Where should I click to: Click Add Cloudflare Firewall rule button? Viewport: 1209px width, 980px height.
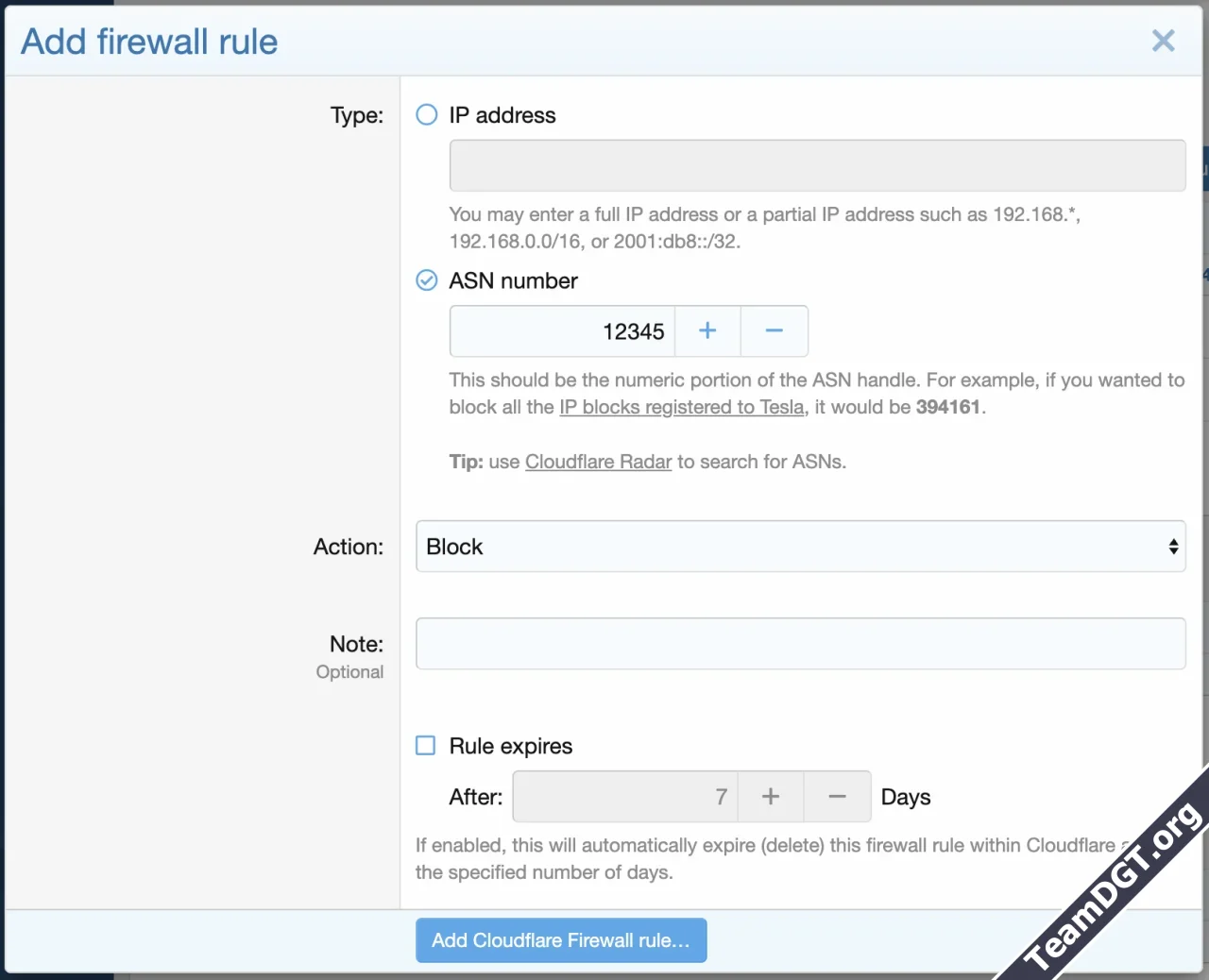point(561,940)
